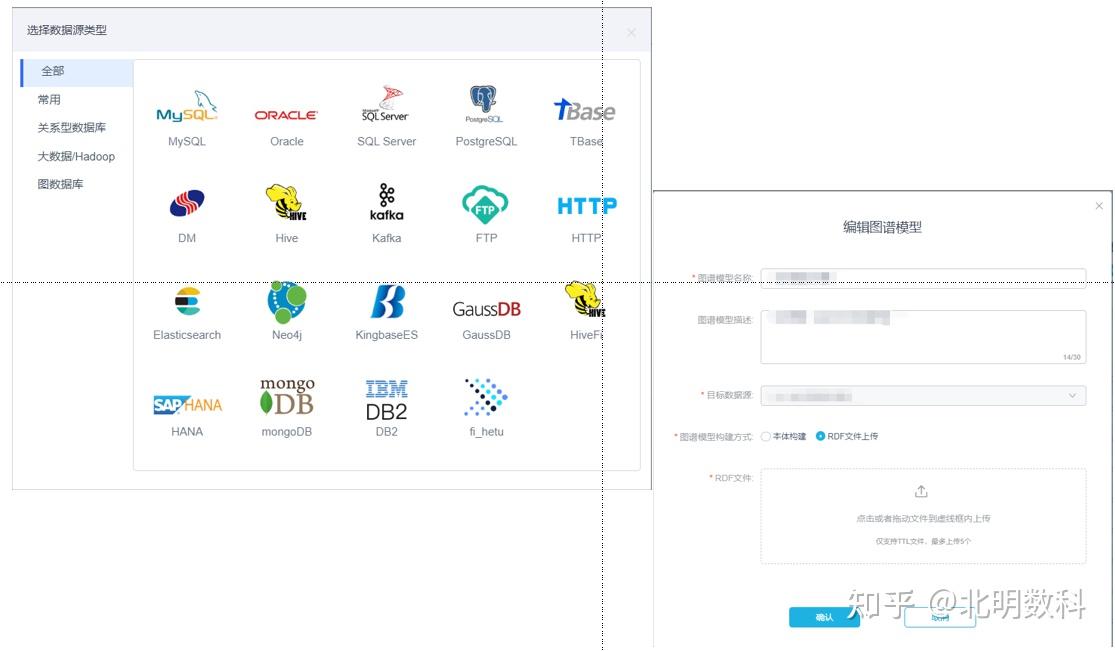Focus the 图谱模型名称 input field
Image resolution: width=1115 pixels, height=651 pixels.
[923, 277]
